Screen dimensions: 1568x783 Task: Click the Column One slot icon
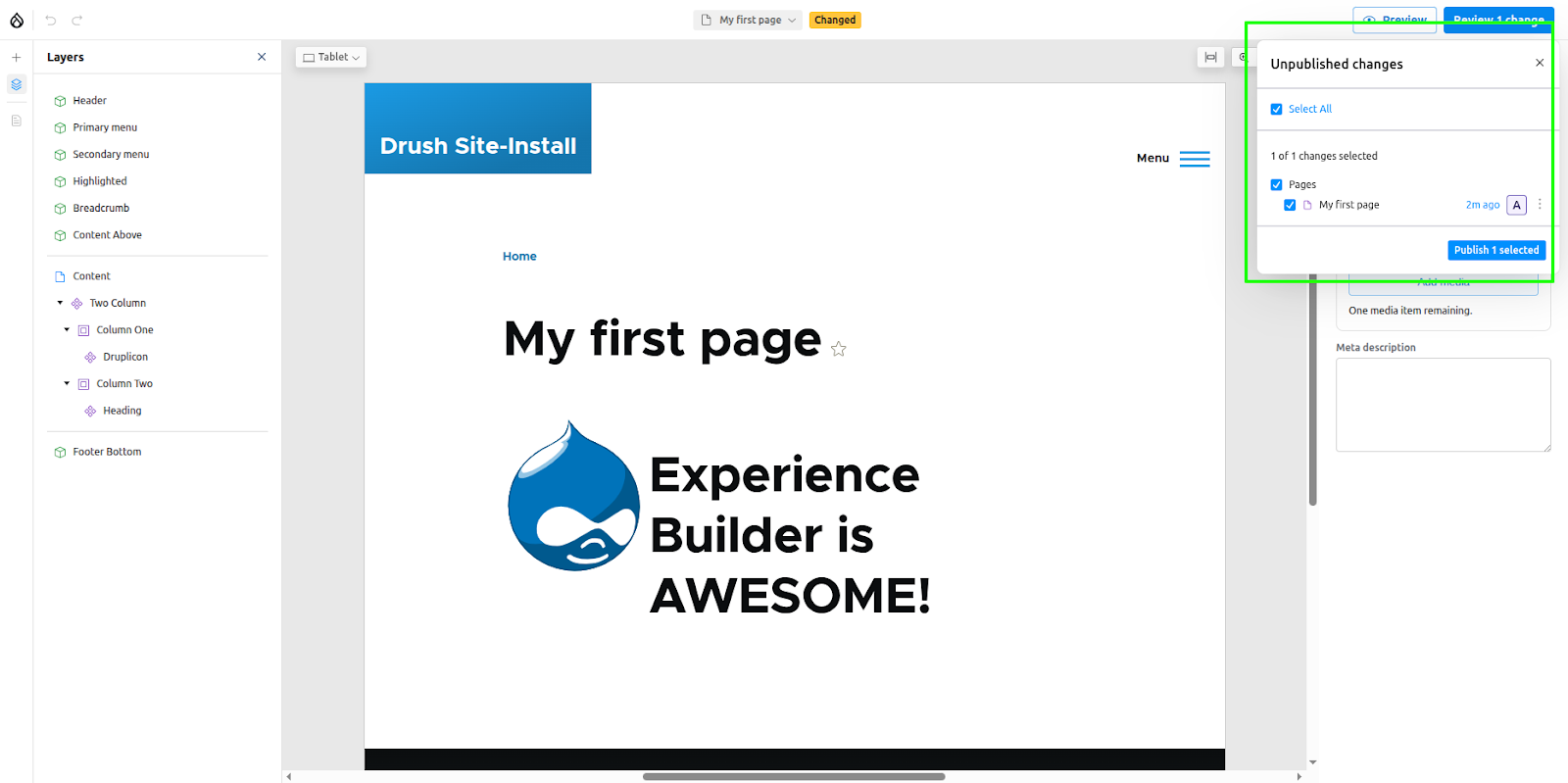[x=84, y=330]
